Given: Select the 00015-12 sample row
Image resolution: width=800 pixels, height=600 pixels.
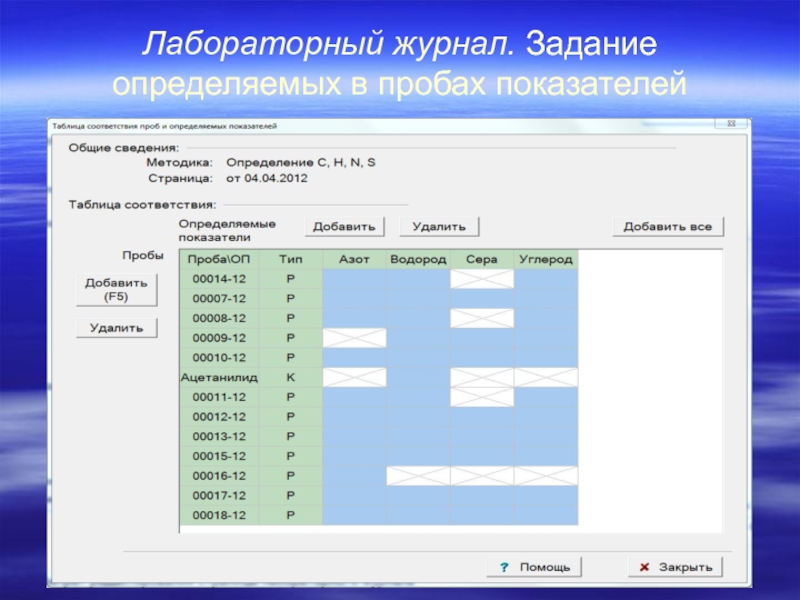Looking at the screenshot, I should pyautogui.click(x=379, y=456).
